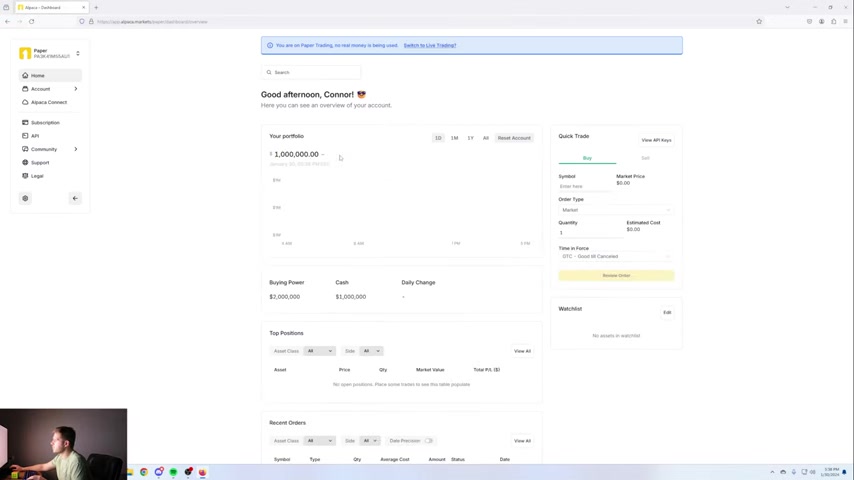Open the Home sidebar item
Viewport: 854px width, 480px height.
point(50,75)
